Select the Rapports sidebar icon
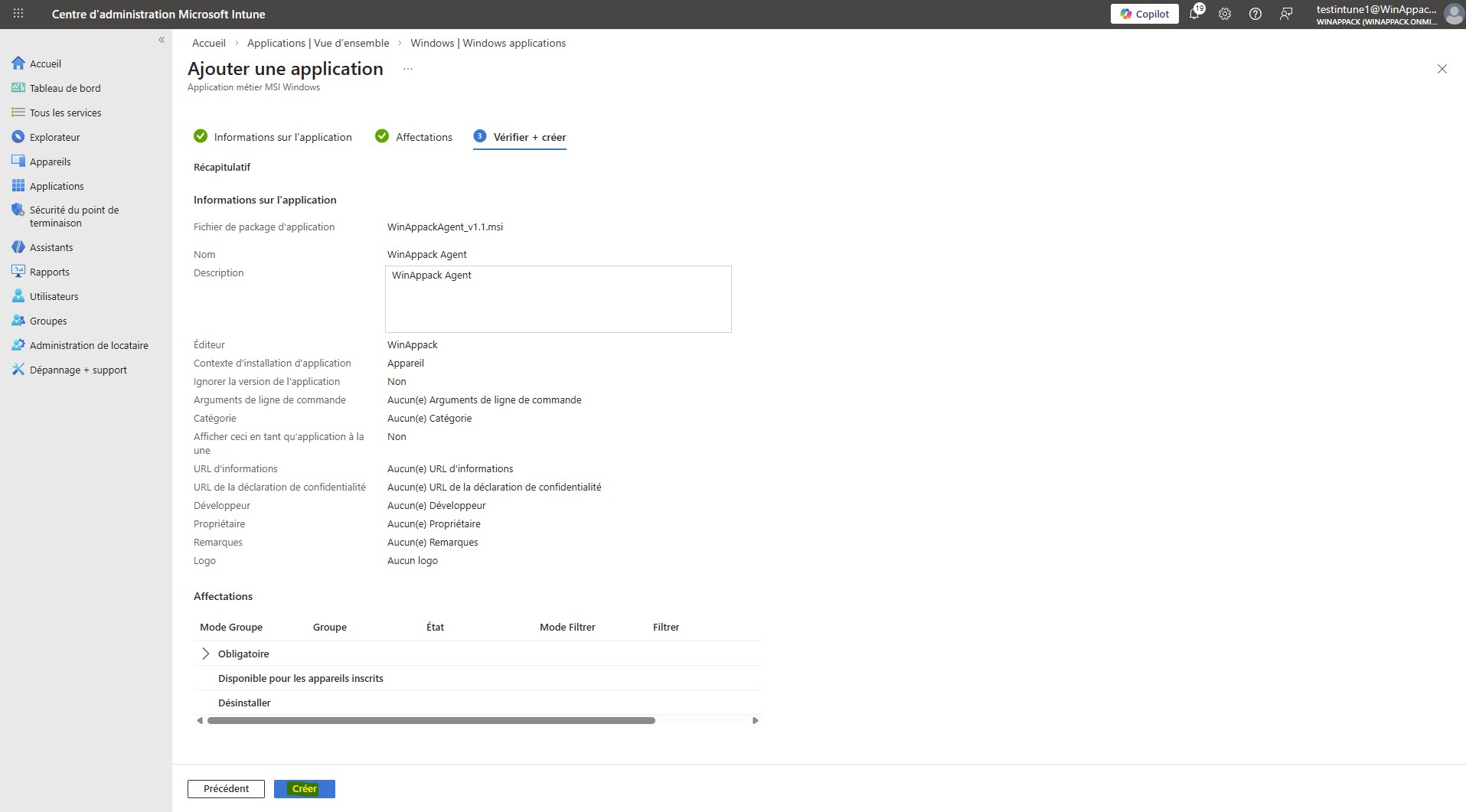This screenshot has height=812, width=1466. coord(51,272)
